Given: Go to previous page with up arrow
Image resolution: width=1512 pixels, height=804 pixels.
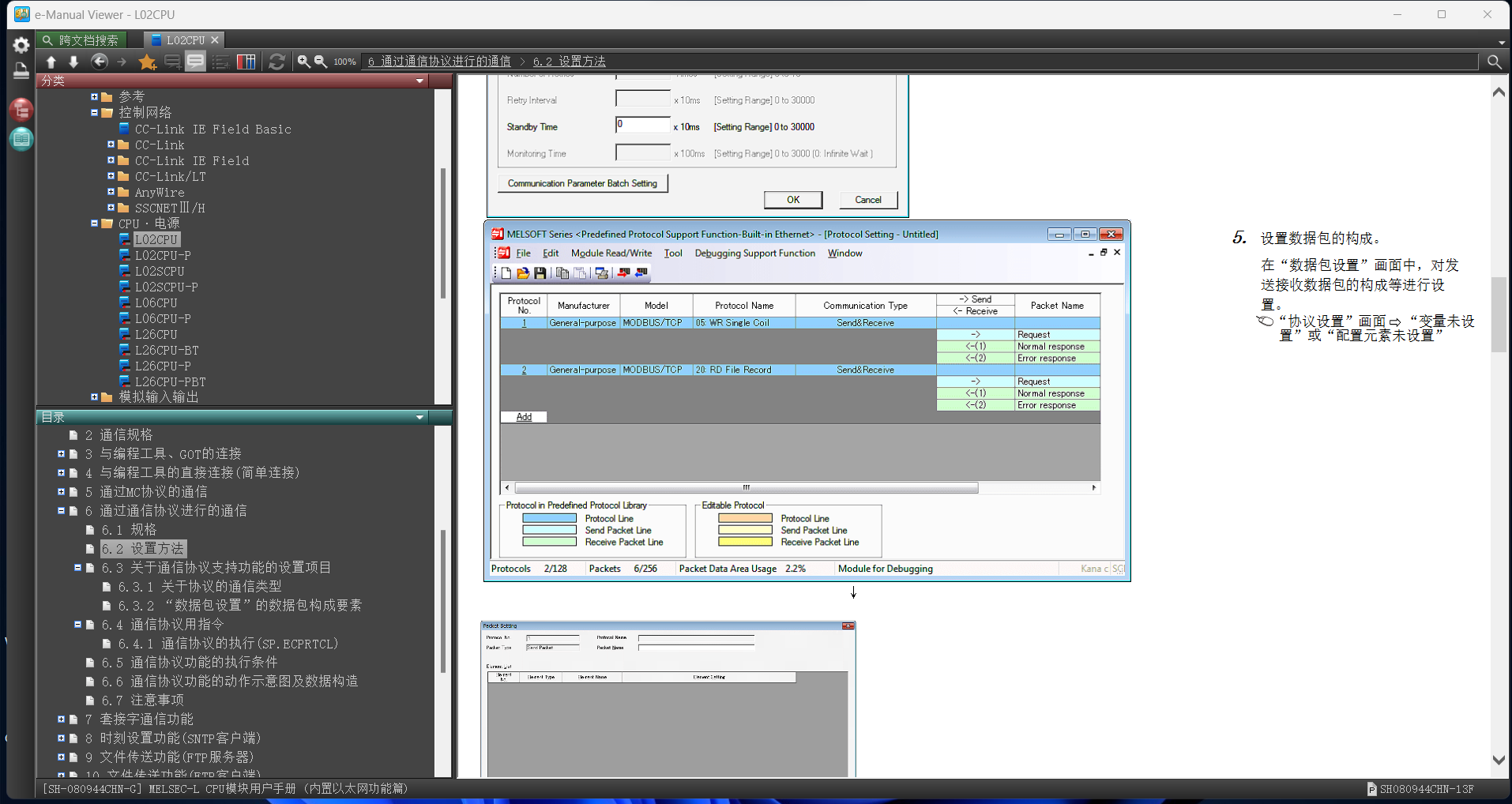Looking at the screenshot, I should click(x=51, y=62).
